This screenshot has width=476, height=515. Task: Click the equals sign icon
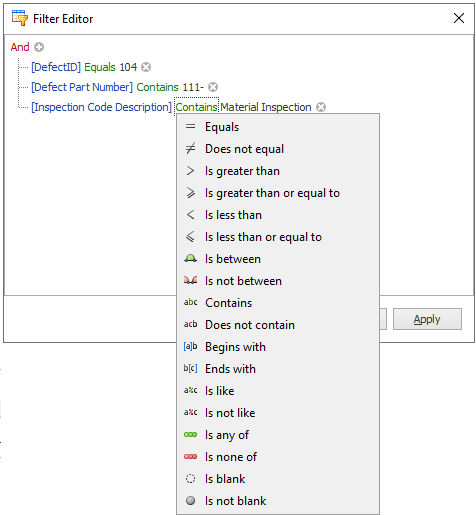click(x=190, y=127)
